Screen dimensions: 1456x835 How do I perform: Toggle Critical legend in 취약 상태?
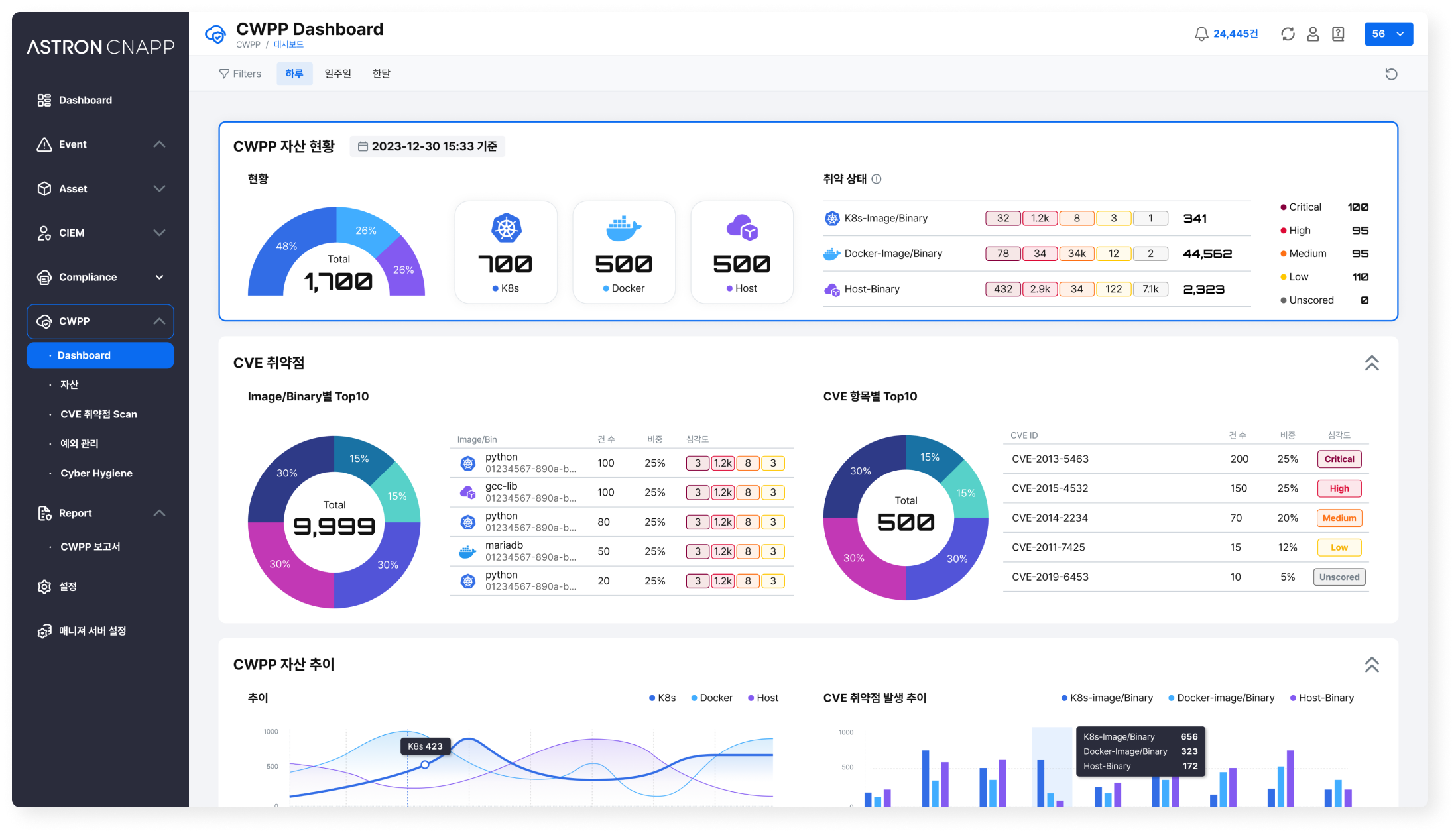point(1301,207)
